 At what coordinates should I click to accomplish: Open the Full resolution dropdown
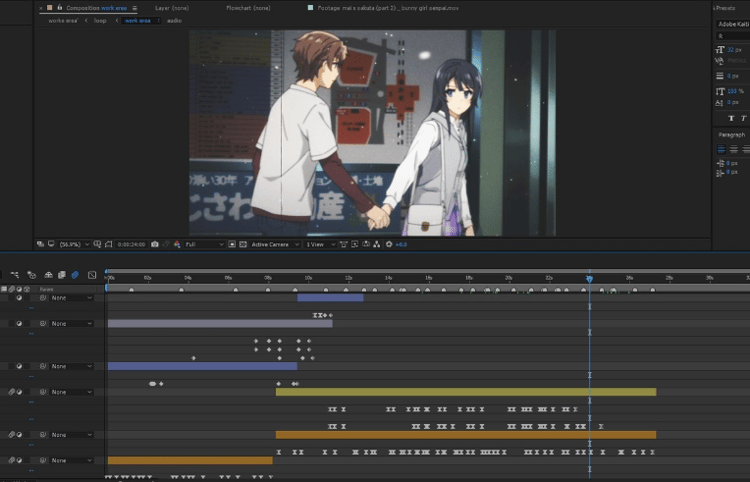204,244
